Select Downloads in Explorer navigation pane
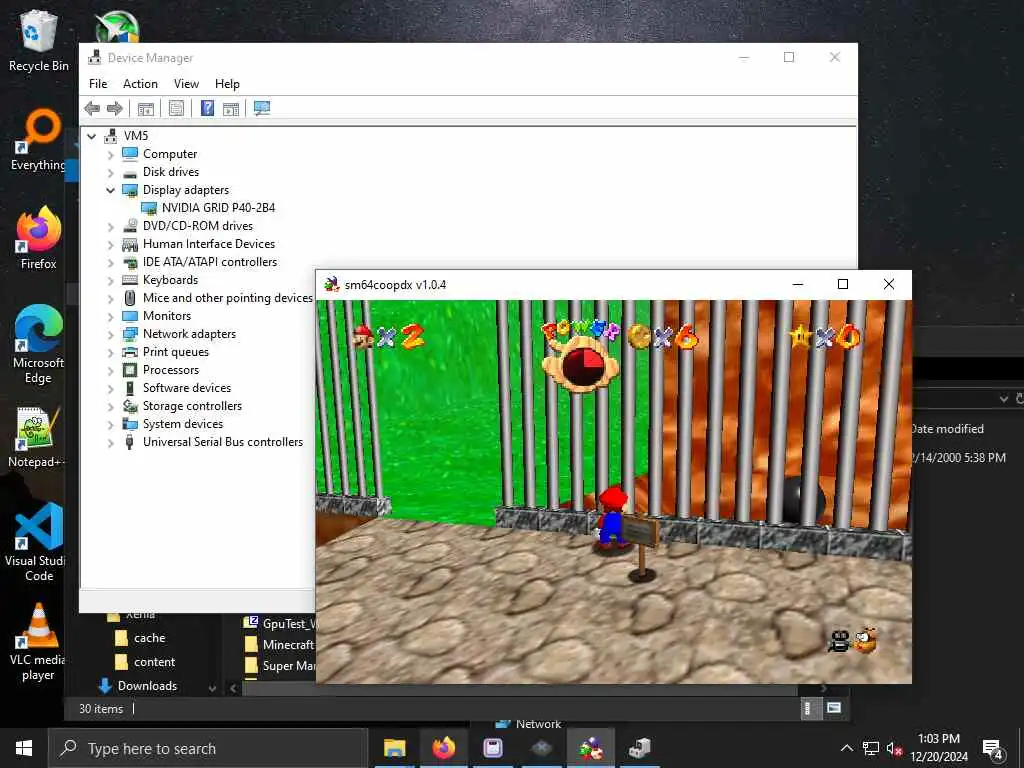Viewport: 1024px width, 768px height. pyautogui.click(x=147, y=686)
